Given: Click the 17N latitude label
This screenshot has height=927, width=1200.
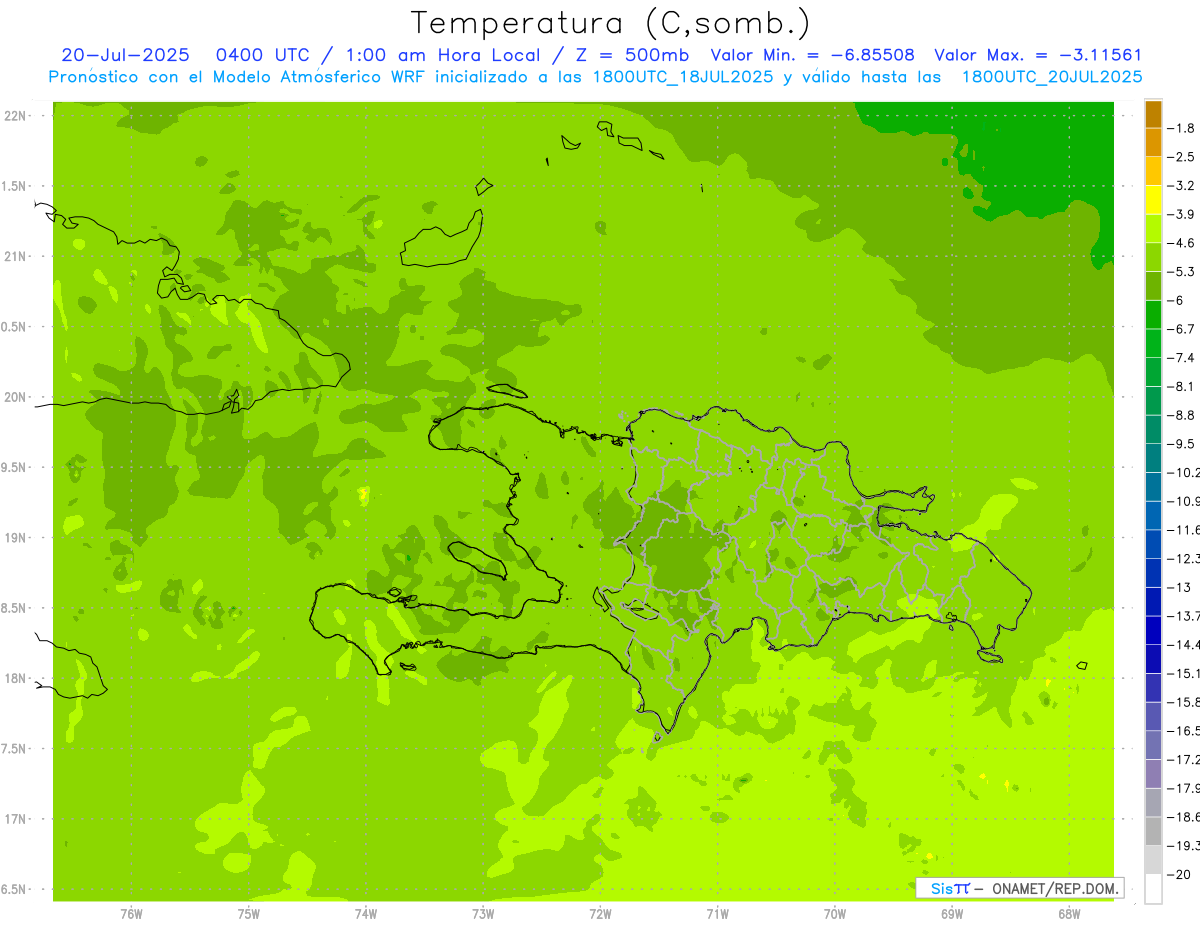Looking at the screenshot, I should [x=15, y=819].
